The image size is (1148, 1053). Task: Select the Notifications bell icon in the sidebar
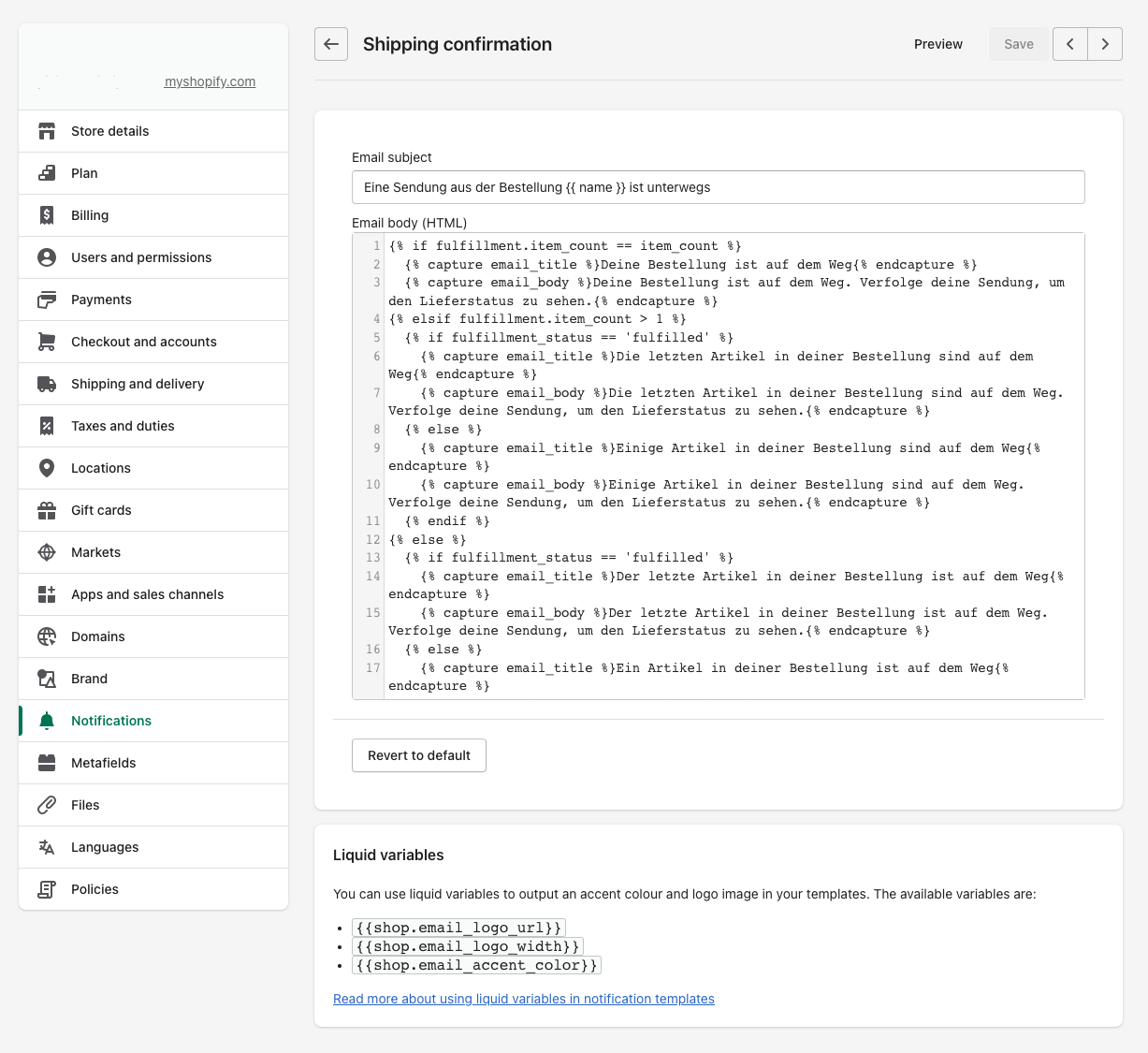tap(47, 721)
